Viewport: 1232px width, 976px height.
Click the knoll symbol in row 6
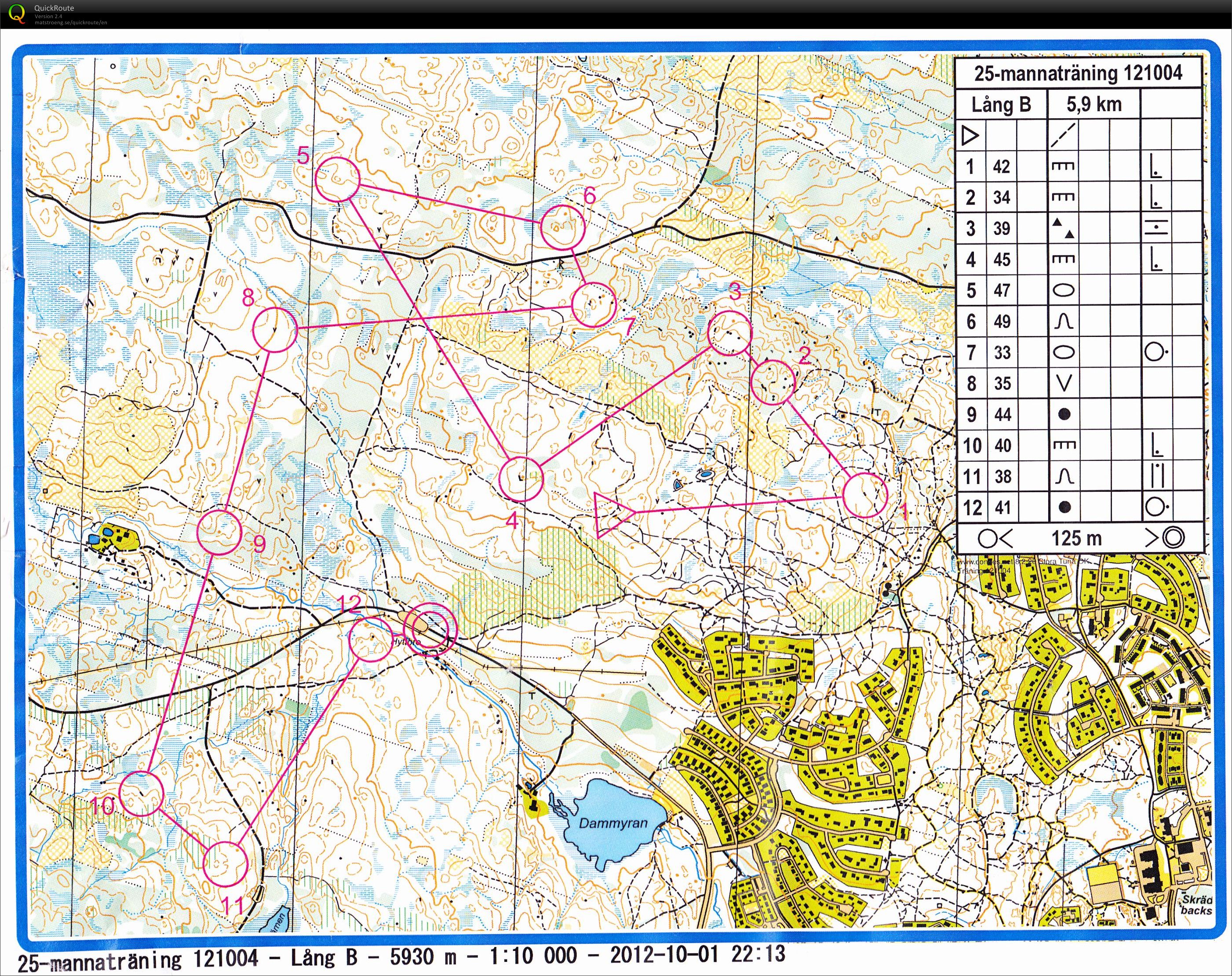click(x=1063, y=322)
